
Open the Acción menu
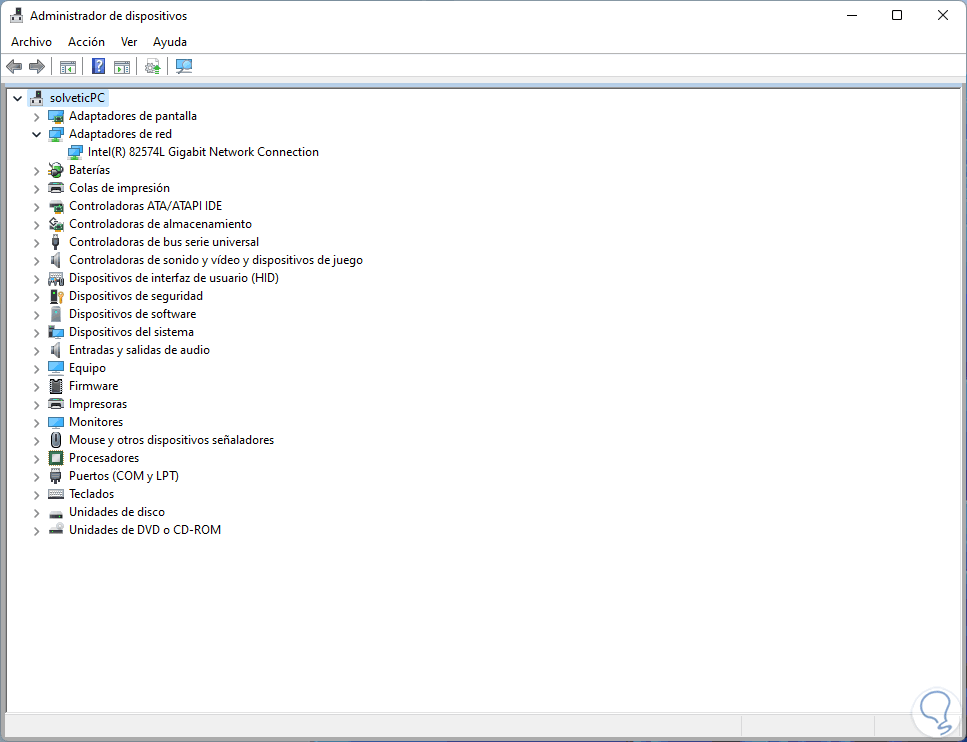[x=86, y=42]
